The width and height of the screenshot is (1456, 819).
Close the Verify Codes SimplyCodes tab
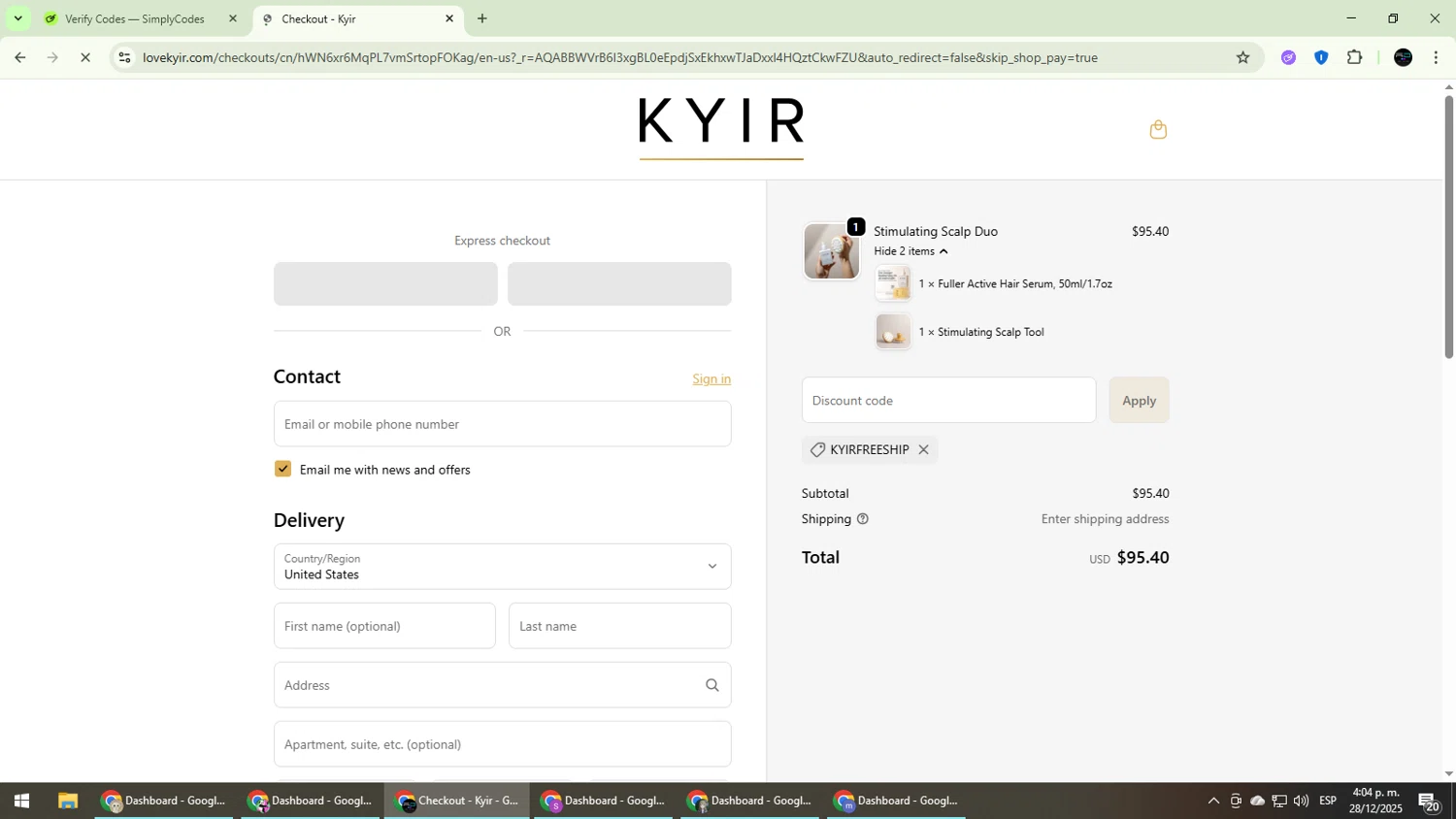click(232, 18)
